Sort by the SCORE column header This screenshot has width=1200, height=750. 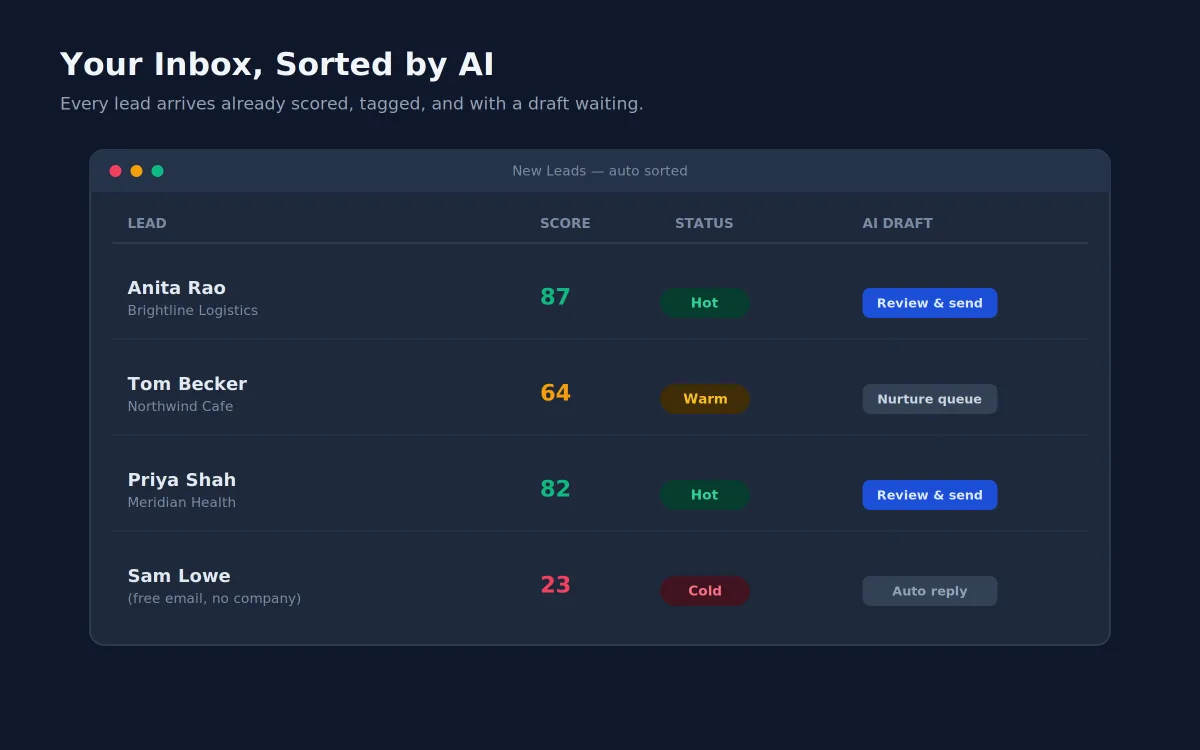[565, 223]
